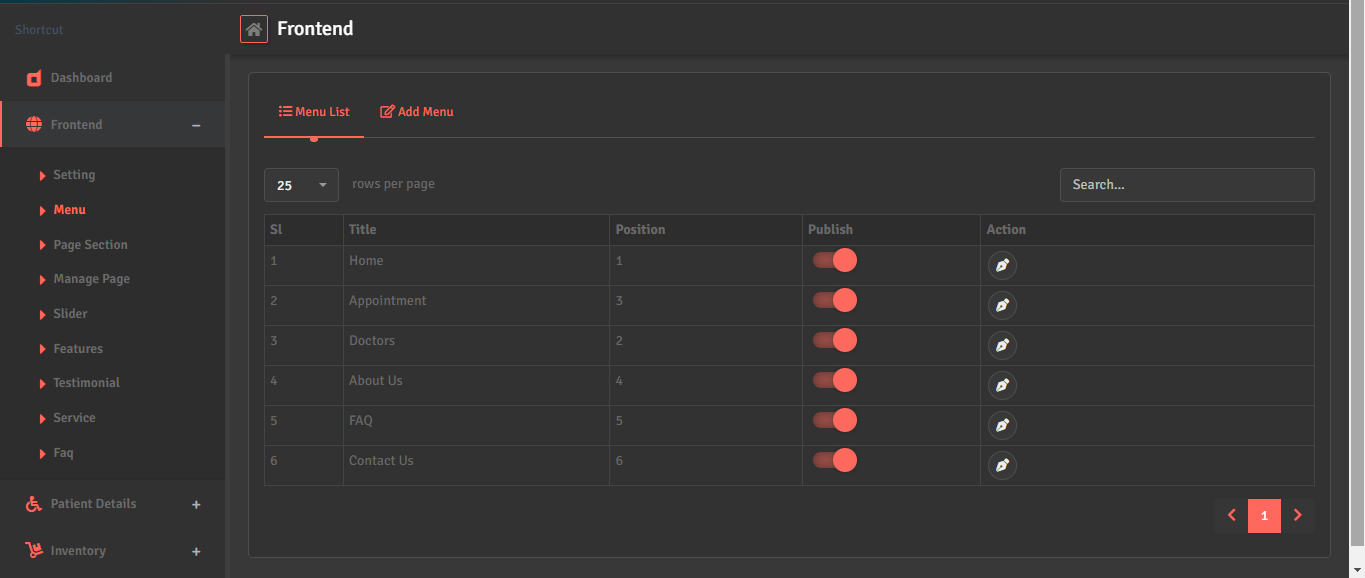Select the Menu List tab

[313, 111]
